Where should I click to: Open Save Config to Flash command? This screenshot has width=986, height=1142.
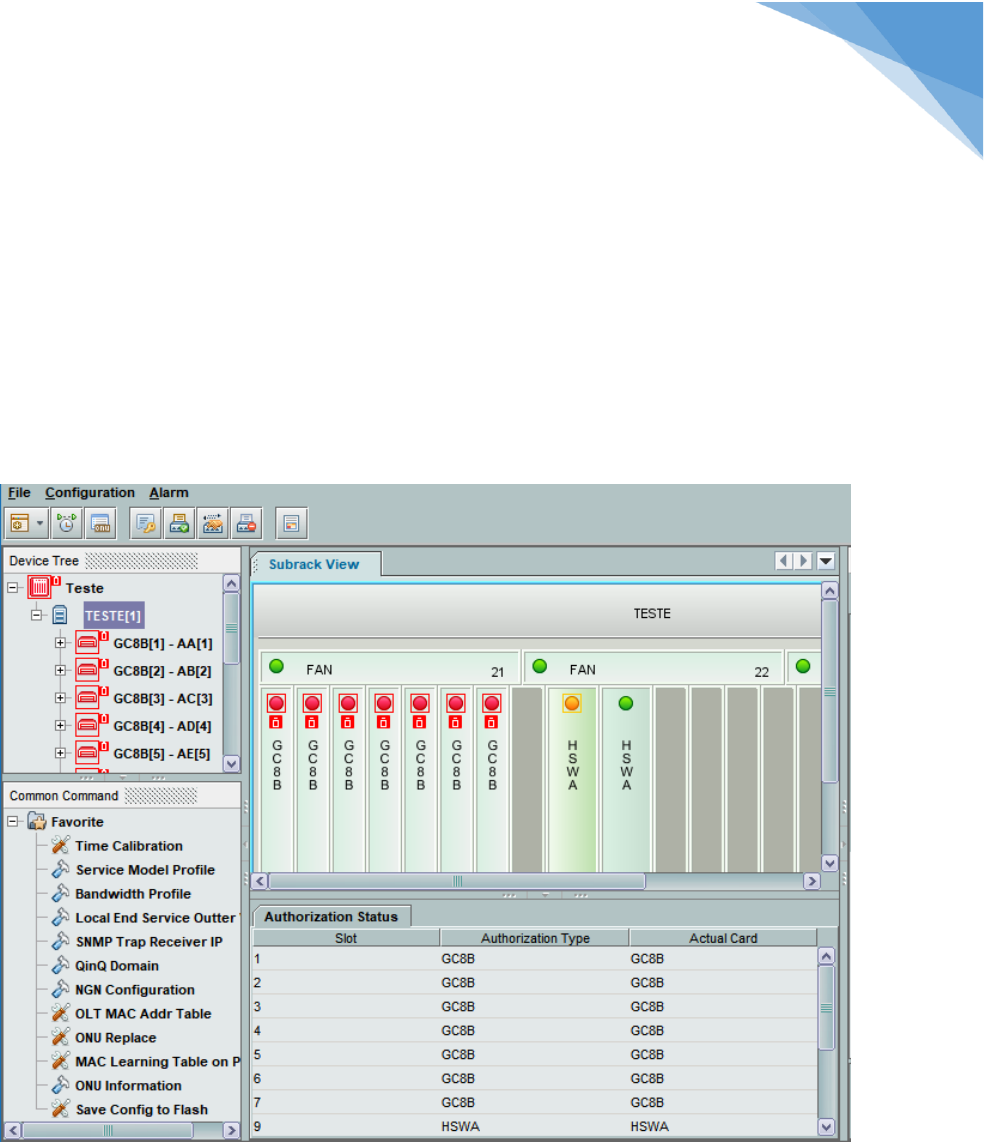point(141,1110)
